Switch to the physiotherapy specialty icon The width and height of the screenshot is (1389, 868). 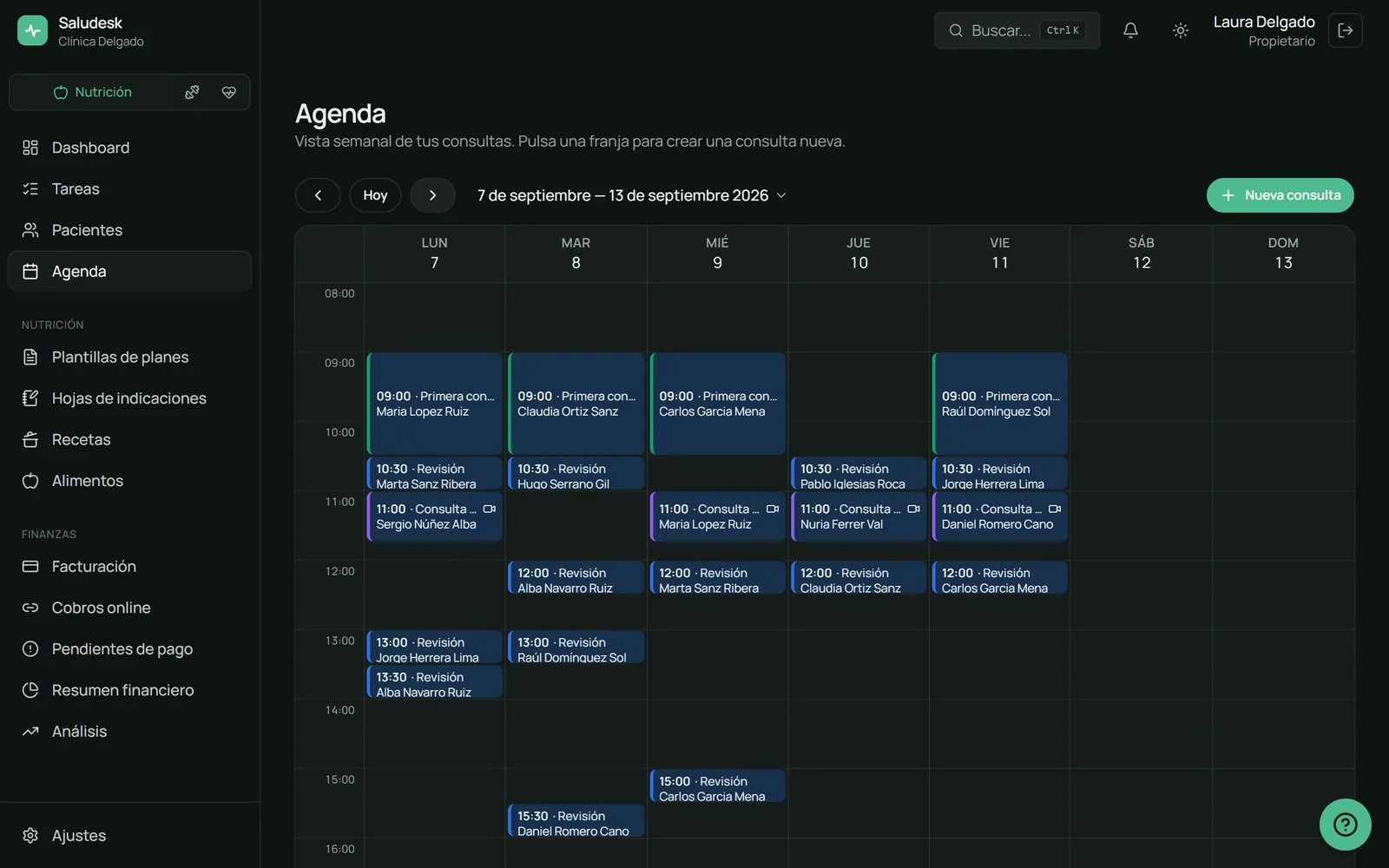192,92
